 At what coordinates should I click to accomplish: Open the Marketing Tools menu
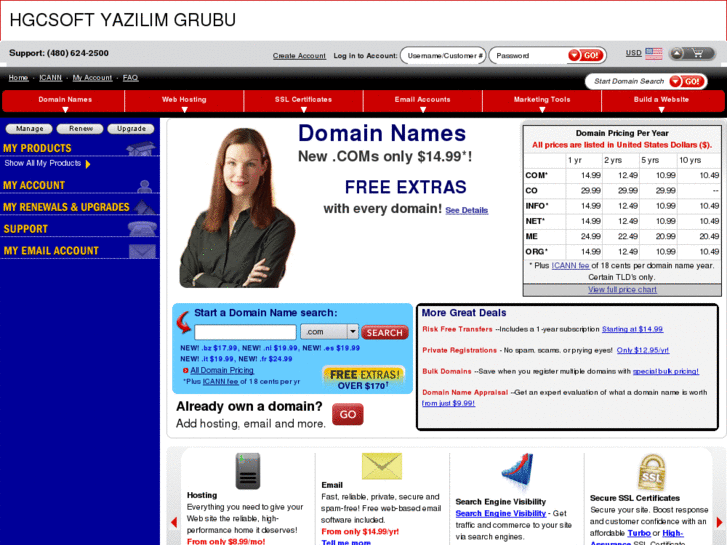click(542, 102)
